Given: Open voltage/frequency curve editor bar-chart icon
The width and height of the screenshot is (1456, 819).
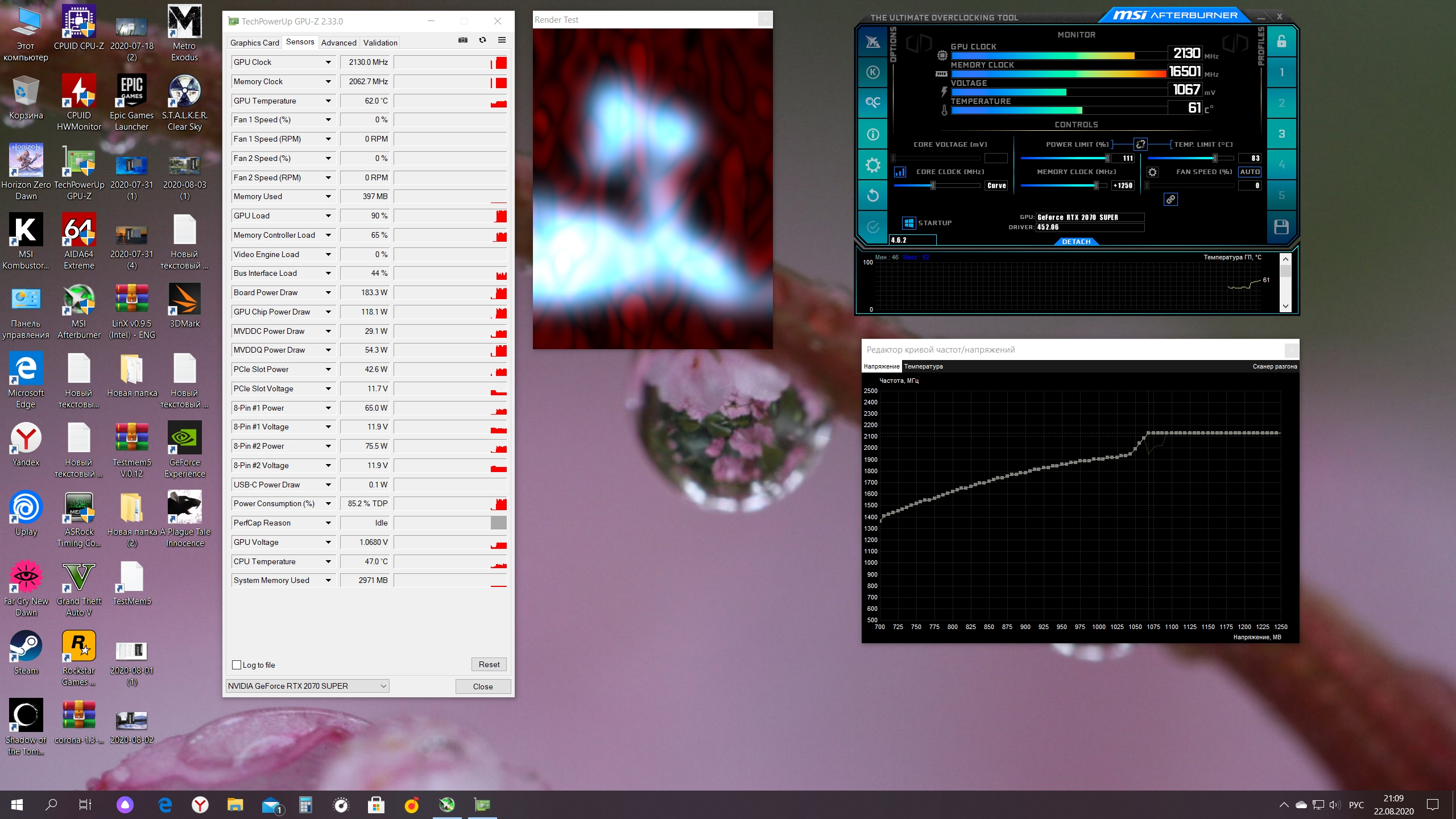Looking at the screenshot, I should [x=900, y=172].
